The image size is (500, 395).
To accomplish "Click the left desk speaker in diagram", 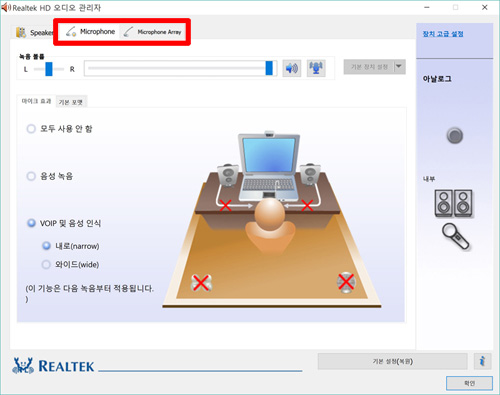I will tap(228, 175).
